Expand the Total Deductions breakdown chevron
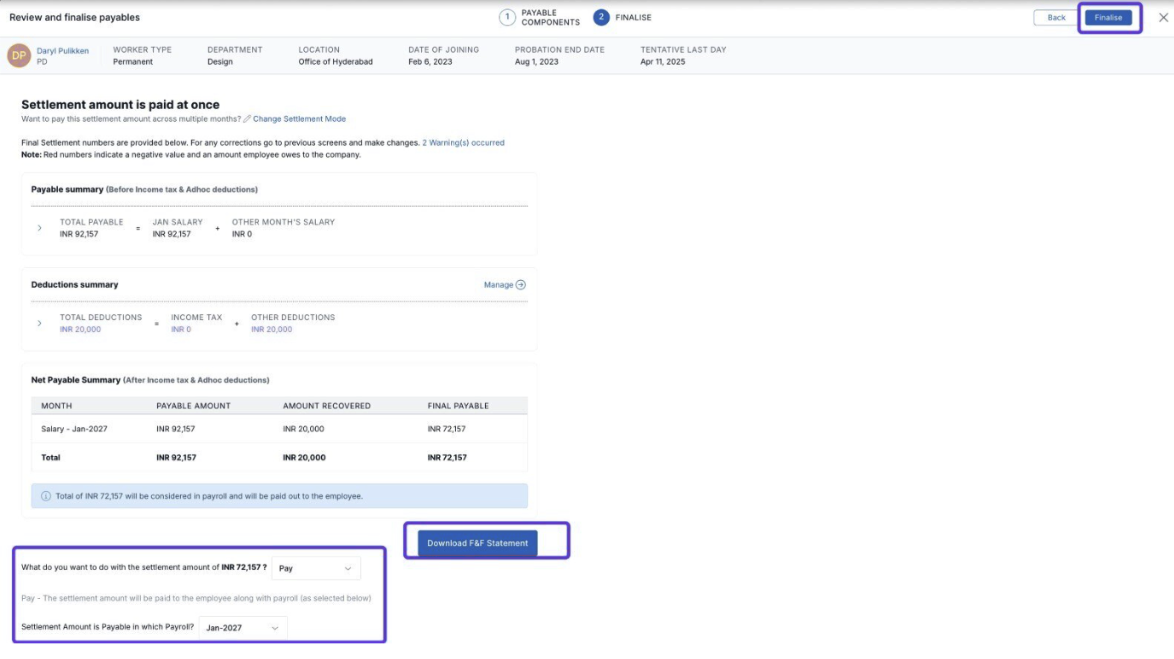Viewport: 1174px width, 659px height. (40, 323)
